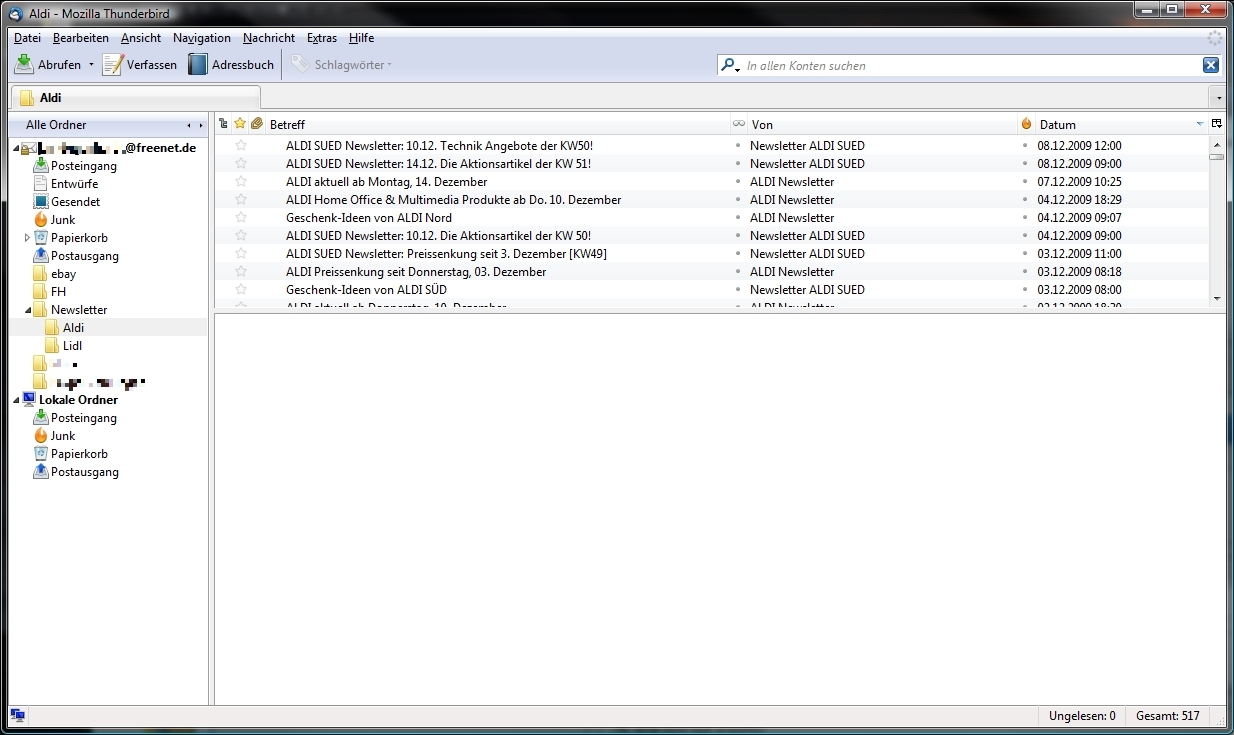The width and height of the screenshot is (1234, 735).
Task: Open the Entwürfe drafts folder
Action: pos(74,184)
